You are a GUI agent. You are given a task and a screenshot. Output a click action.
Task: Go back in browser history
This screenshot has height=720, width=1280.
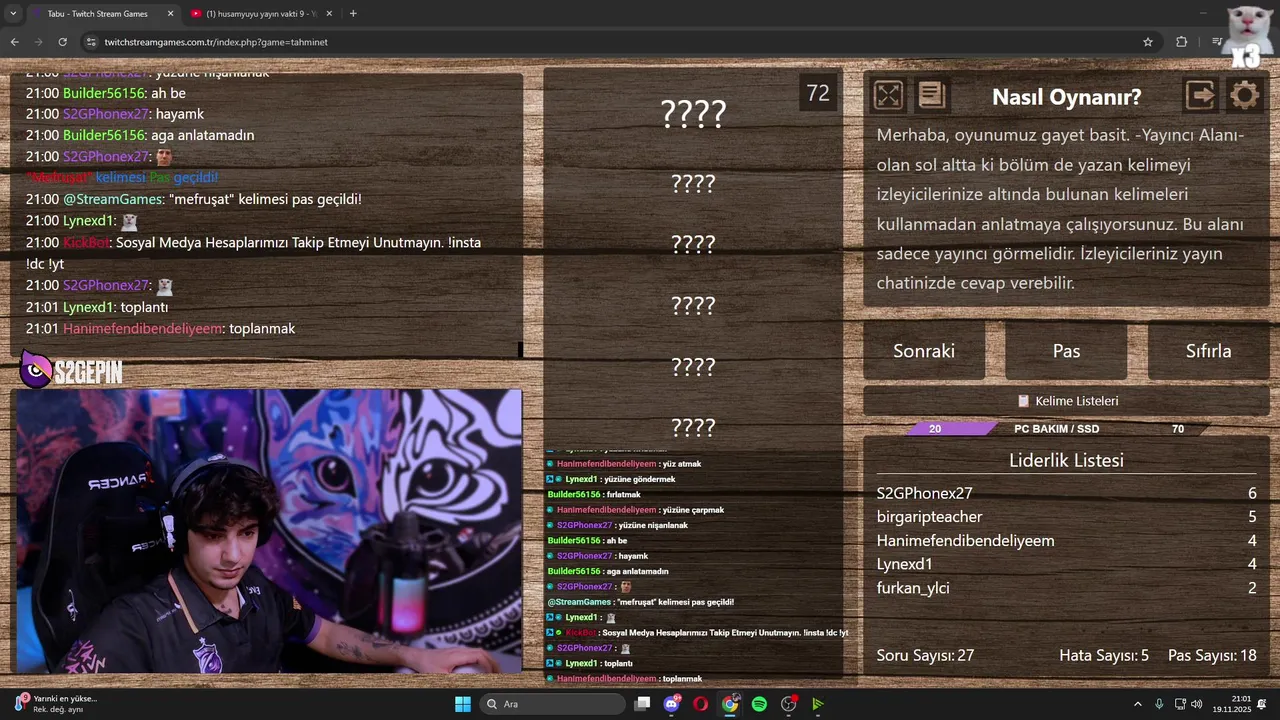[x=14, y=42]
